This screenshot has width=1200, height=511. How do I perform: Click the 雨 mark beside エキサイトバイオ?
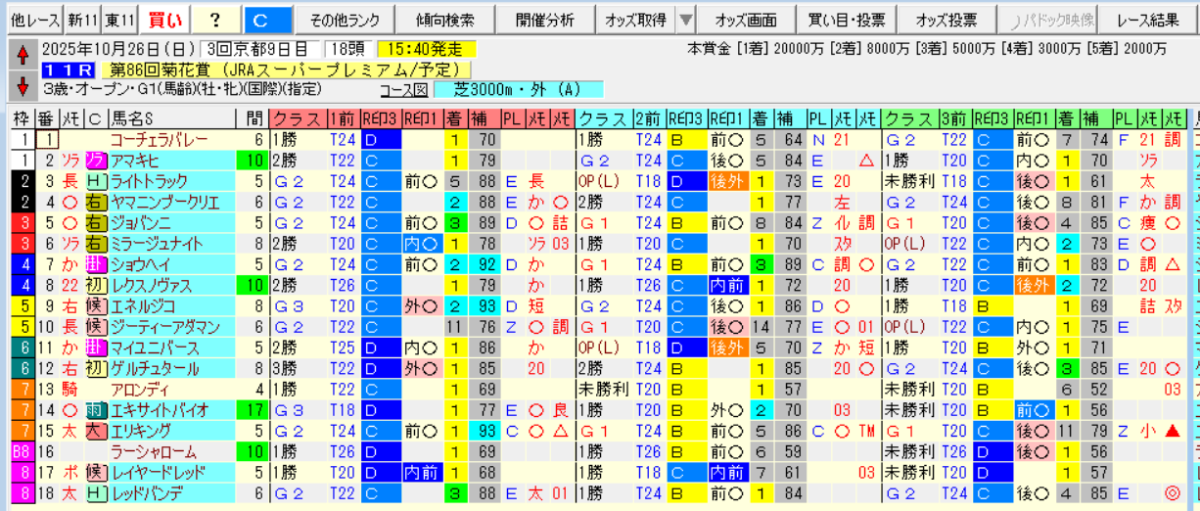pyautogui.click(x=96, y=410)
